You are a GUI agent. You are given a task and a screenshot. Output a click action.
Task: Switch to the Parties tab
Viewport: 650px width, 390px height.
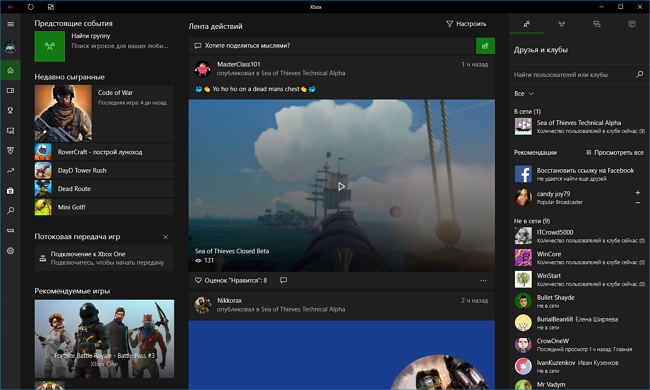click(x=562, y=24)
